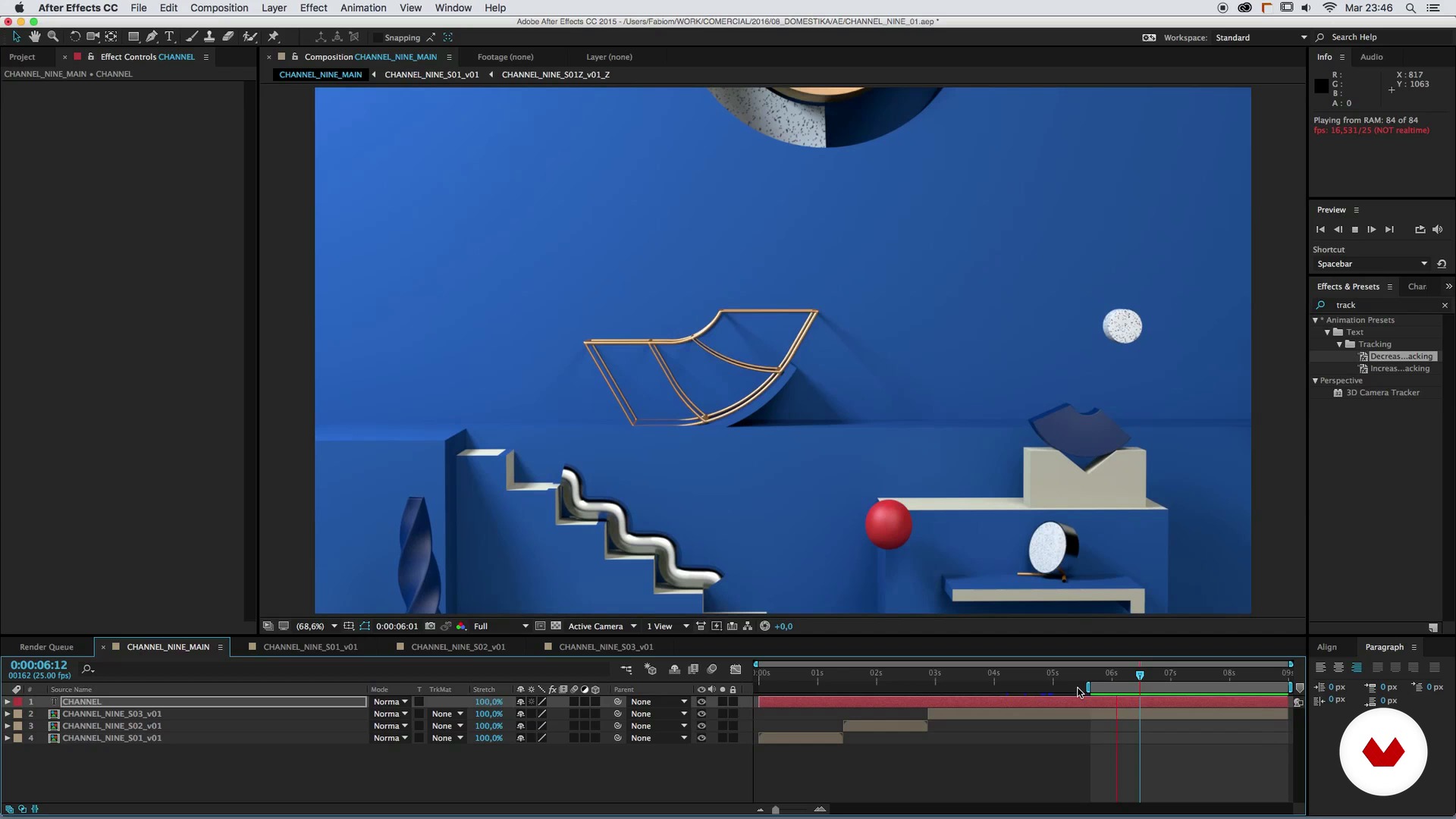
Task: Click the Reset Exposure icon
Action: click(x=764, y=626)
